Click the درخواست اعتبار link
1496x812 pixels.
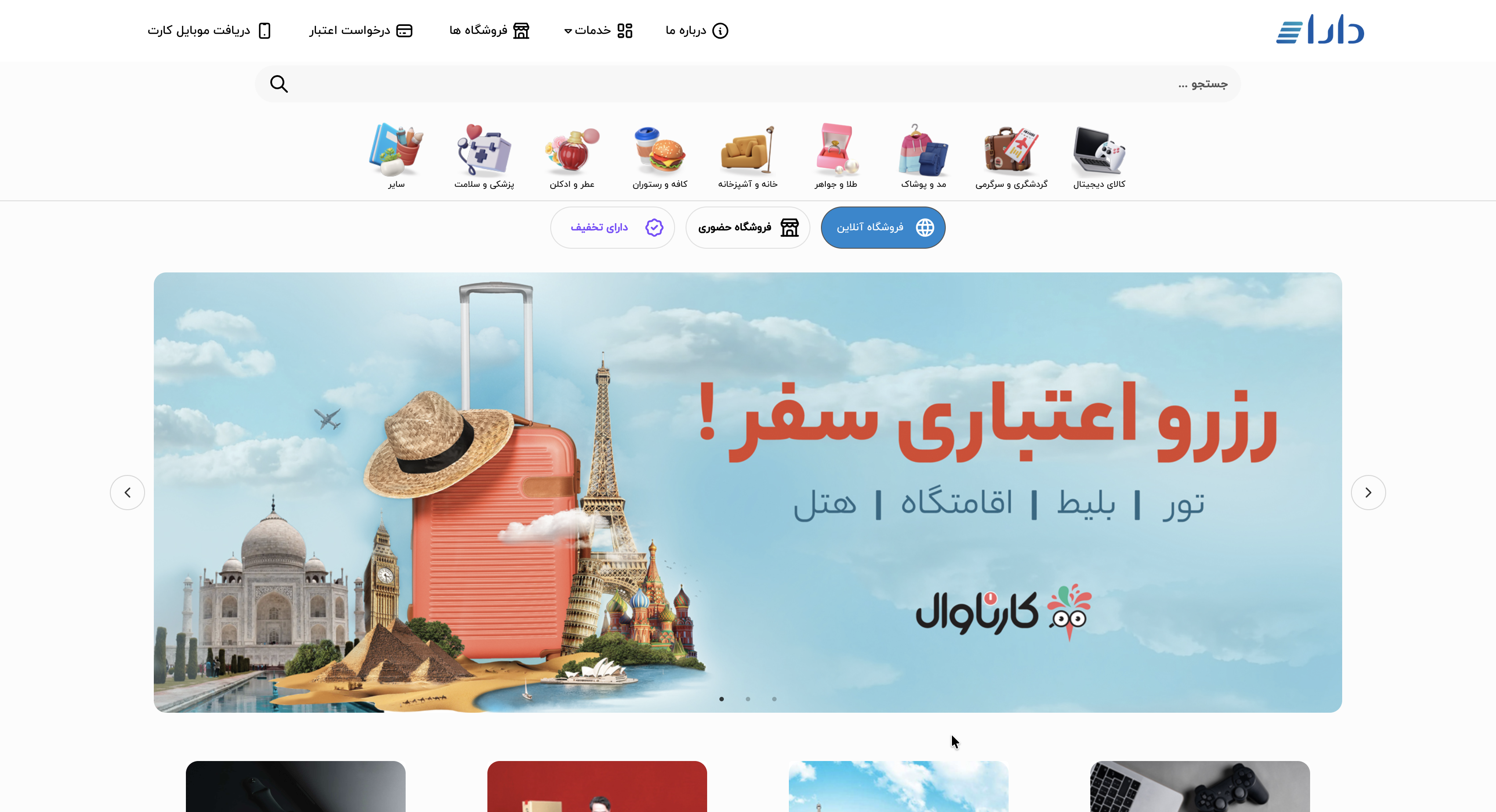click(x=361, y=30)
